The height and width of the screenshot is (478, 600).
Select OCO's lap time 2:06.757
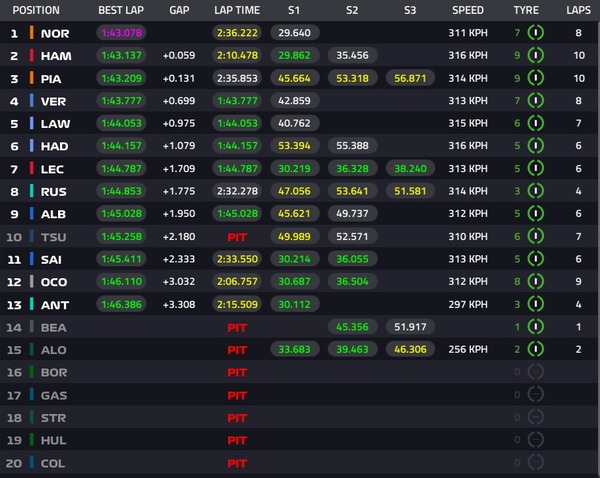237,282
